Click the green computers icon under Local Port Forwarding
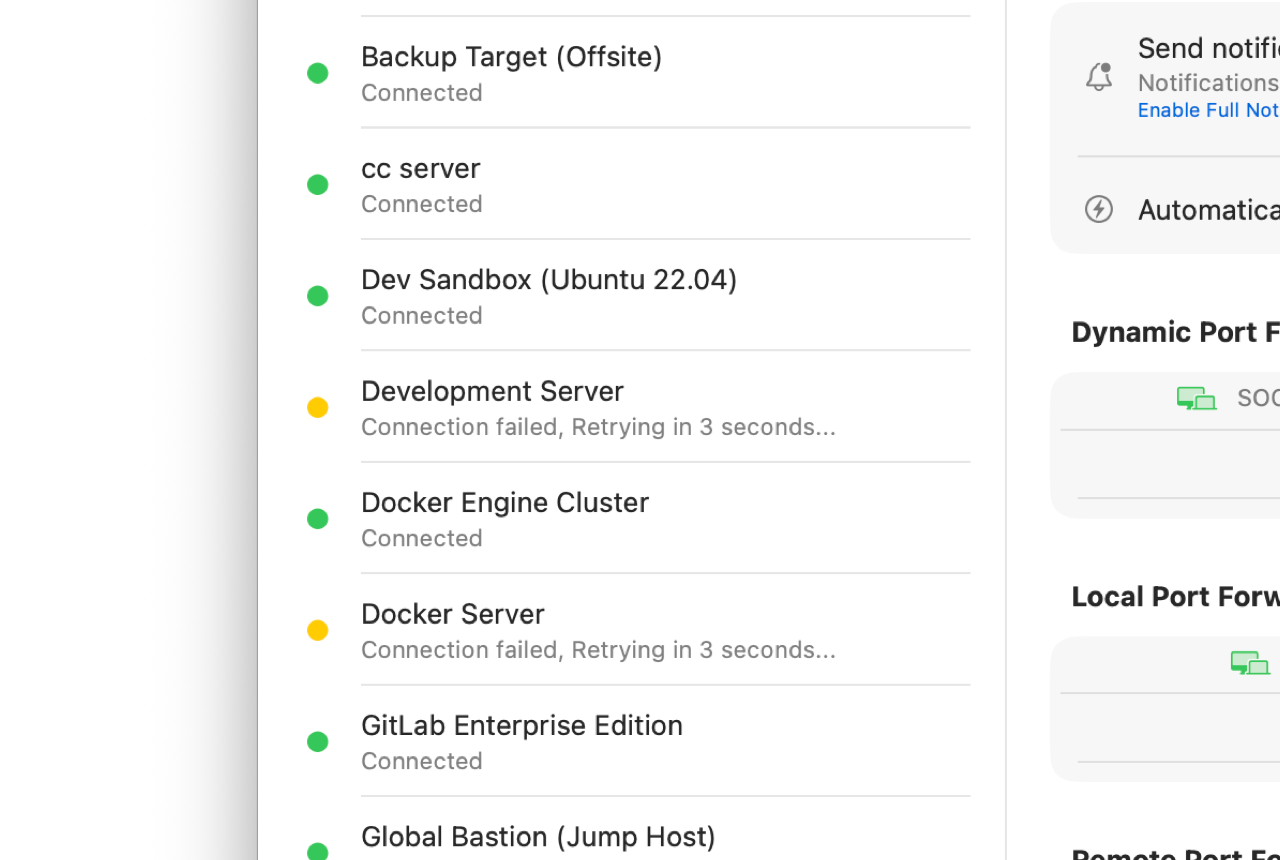The image size is (1280, 860). pos(1250,663)
